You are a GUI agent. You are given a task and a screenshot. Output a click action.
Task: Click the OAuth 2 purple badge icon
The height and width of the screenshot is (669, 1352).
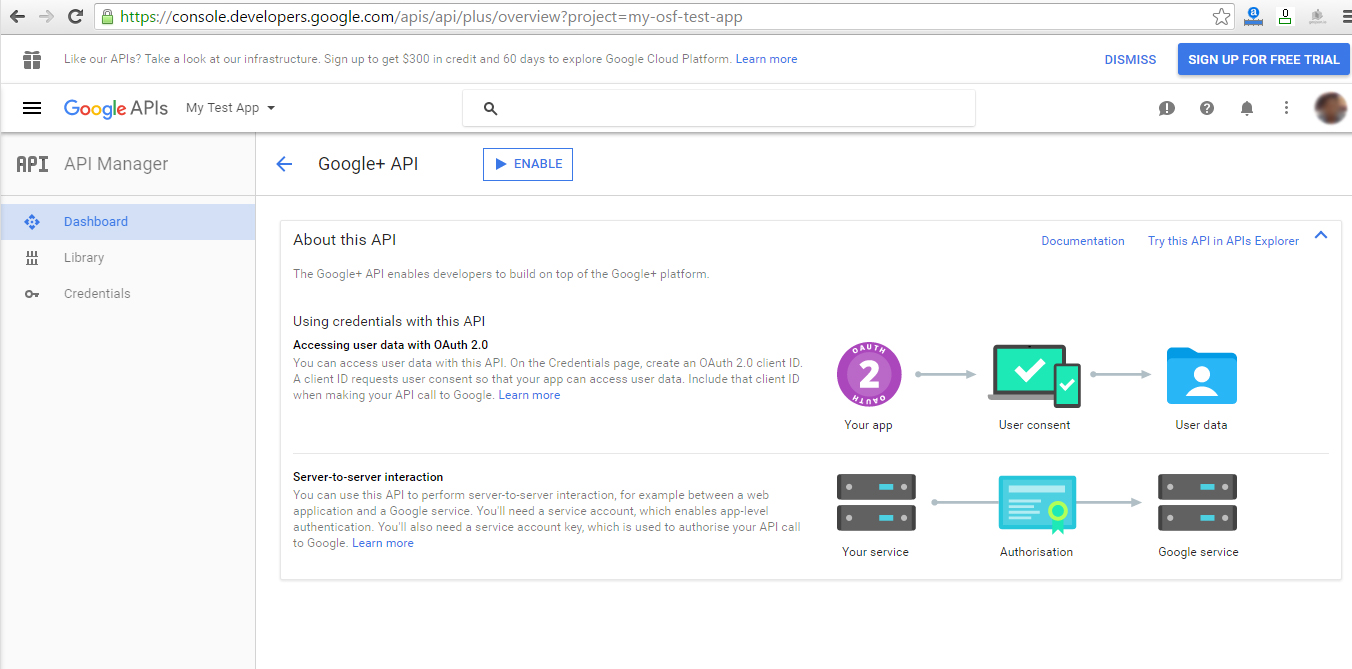(x=869, y=374)
